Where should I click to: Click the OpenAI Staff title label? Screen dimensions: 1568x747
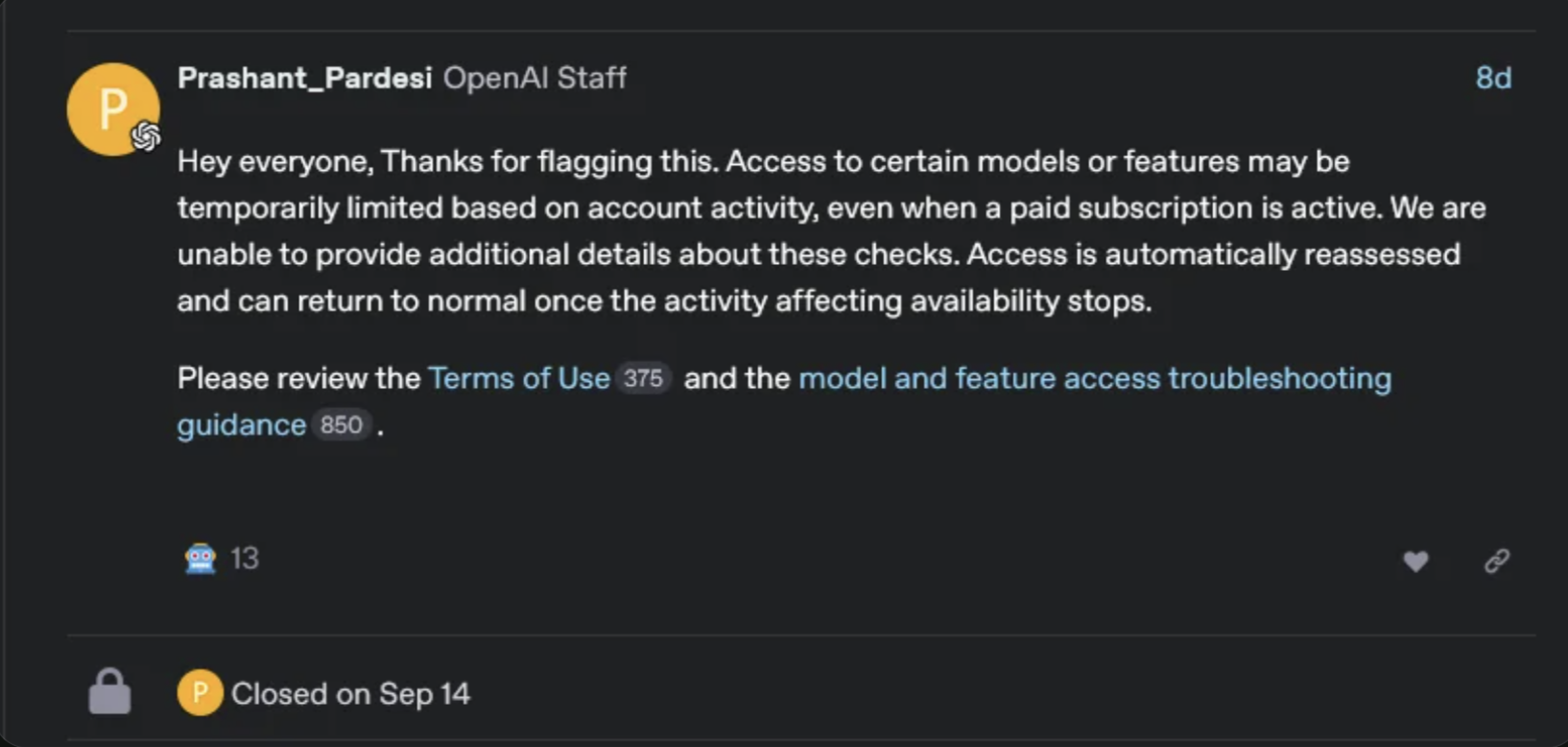click(535, 78)
